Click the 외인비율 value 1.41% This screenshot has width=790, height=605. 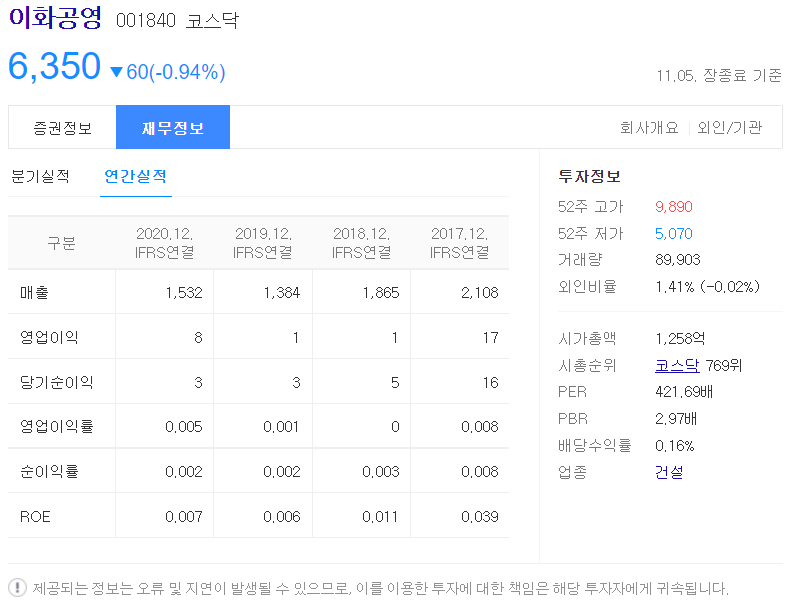click(675, 287)
